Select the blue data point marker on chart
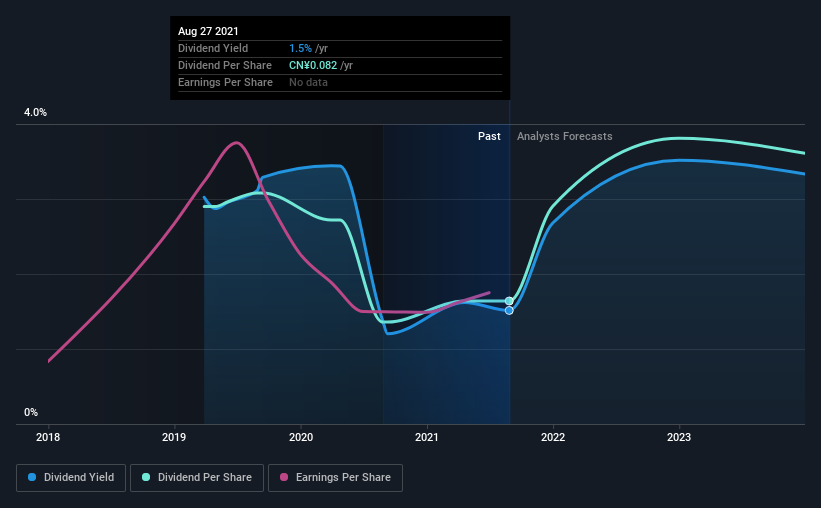Viewport: 821px width, 508px height. [x=509, y=311]
